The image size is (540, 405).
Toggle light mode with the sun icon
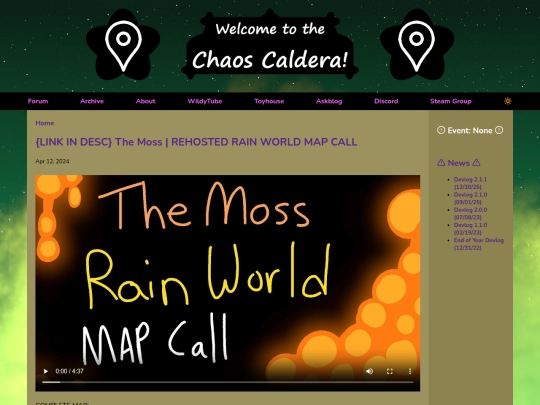click(508, 101)
